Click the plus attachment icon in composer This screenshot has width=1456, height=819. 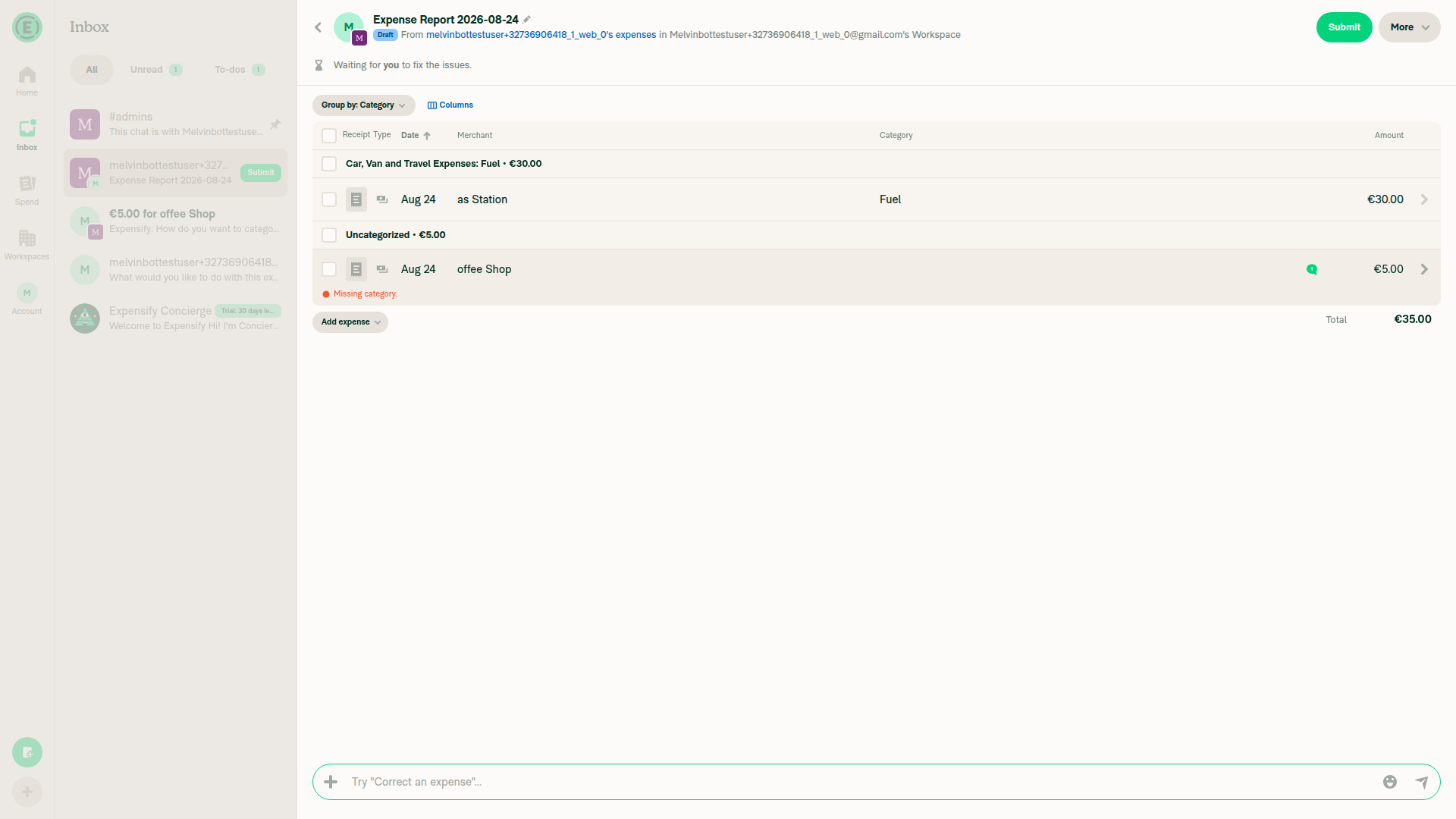pos(331,782)
